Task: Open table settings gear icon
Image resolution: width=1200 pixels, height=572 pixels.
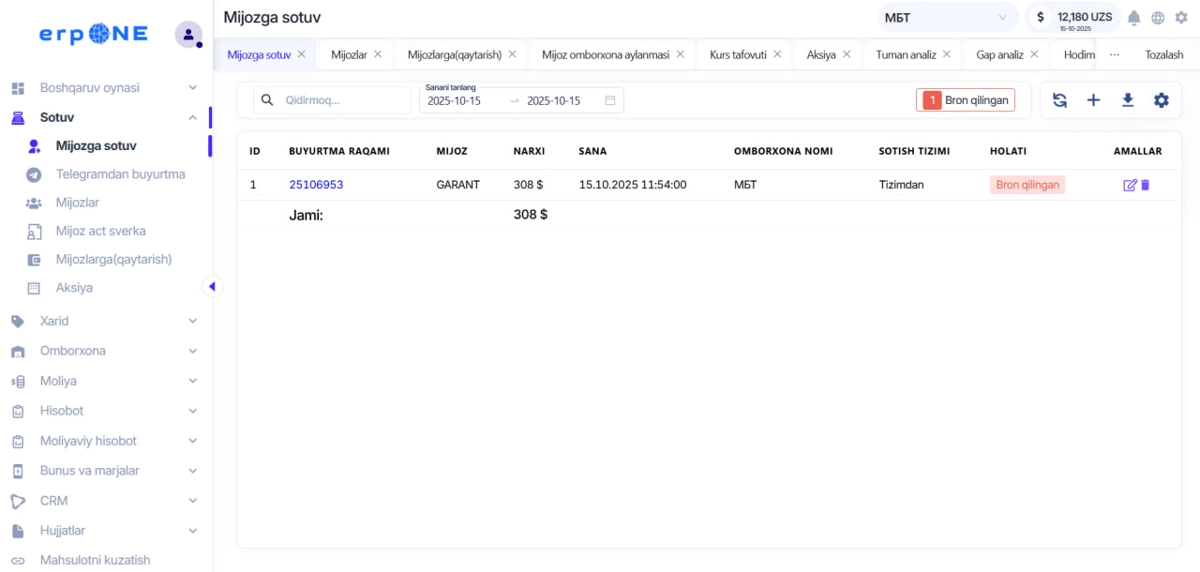Action: click(1161, 100)
